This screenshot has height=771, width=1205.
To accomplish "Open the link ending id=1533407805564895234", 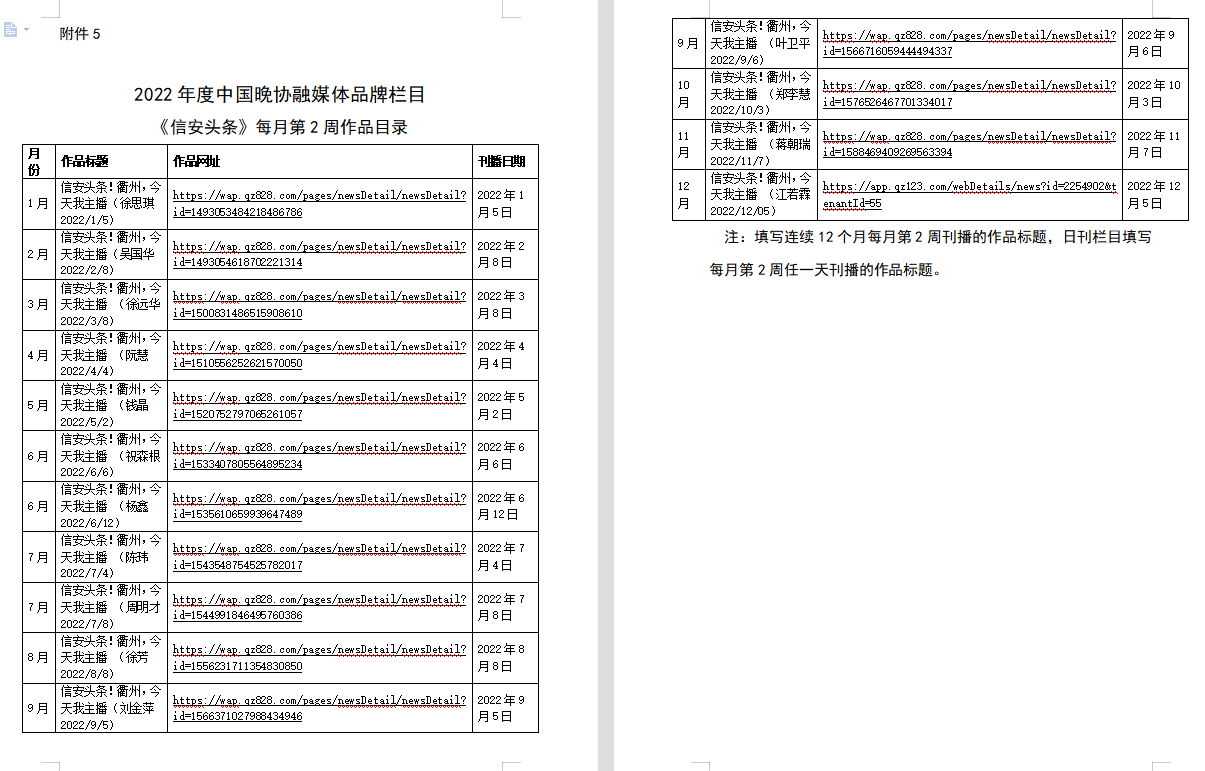I will click(319, 456).
